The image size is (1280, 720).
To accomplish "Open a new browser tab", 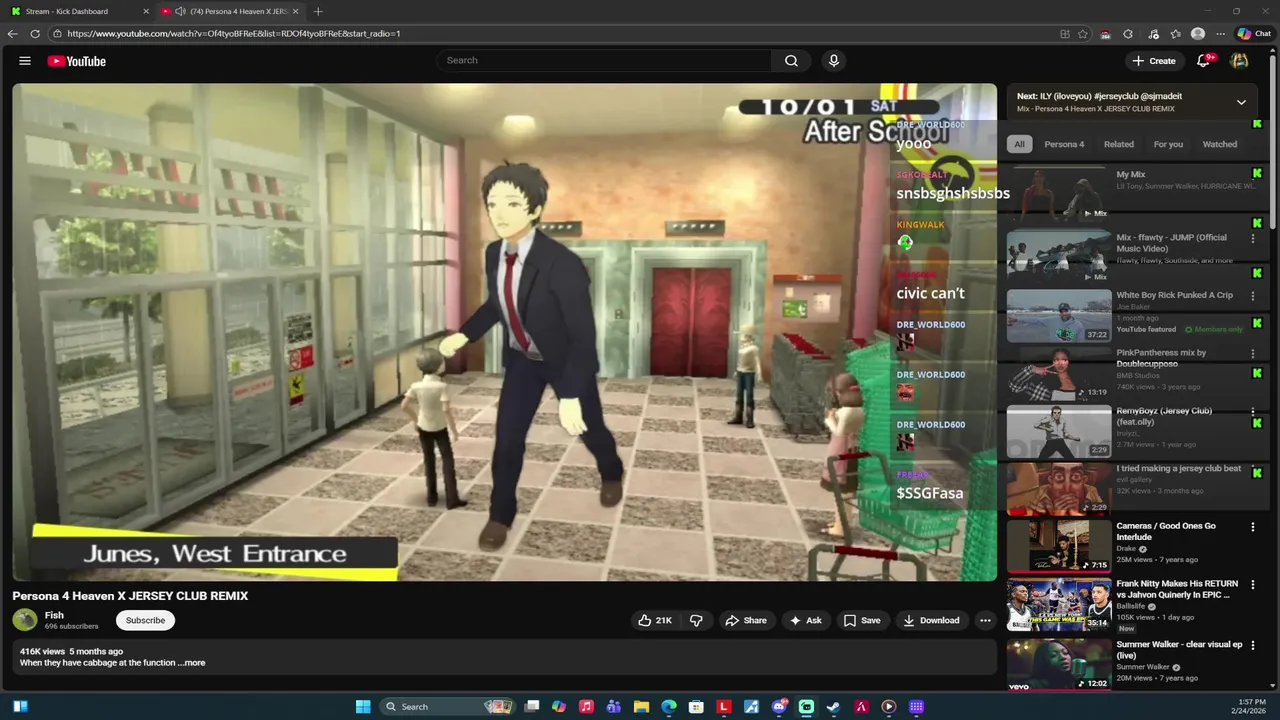I will tap(318, 11).
